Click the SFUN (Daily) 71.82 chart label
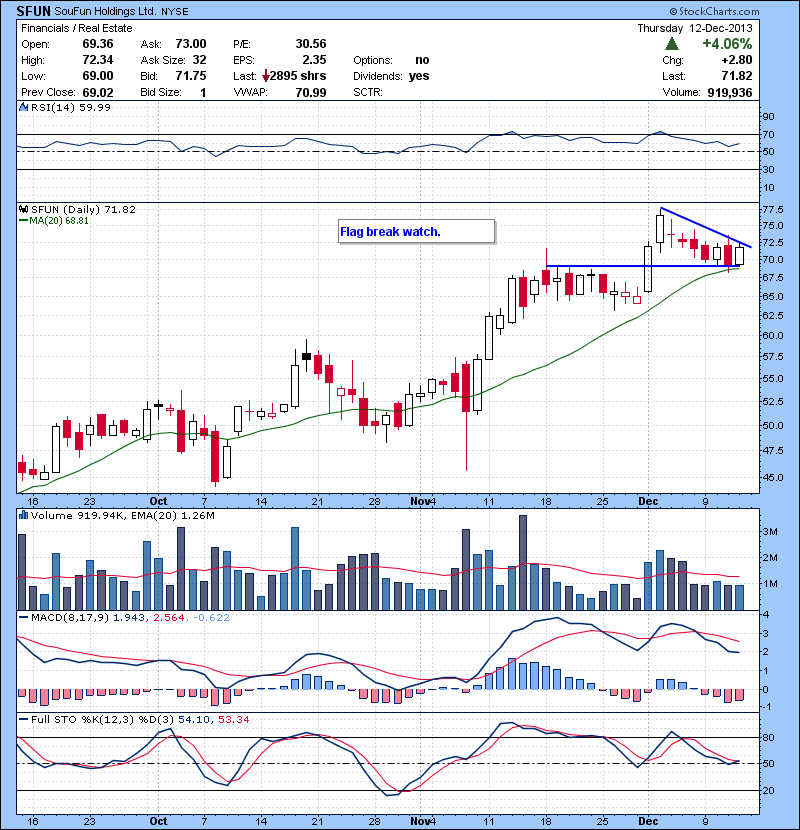This screenshot has width=800, height=830. pyautogui.click(x=83, y=209)
